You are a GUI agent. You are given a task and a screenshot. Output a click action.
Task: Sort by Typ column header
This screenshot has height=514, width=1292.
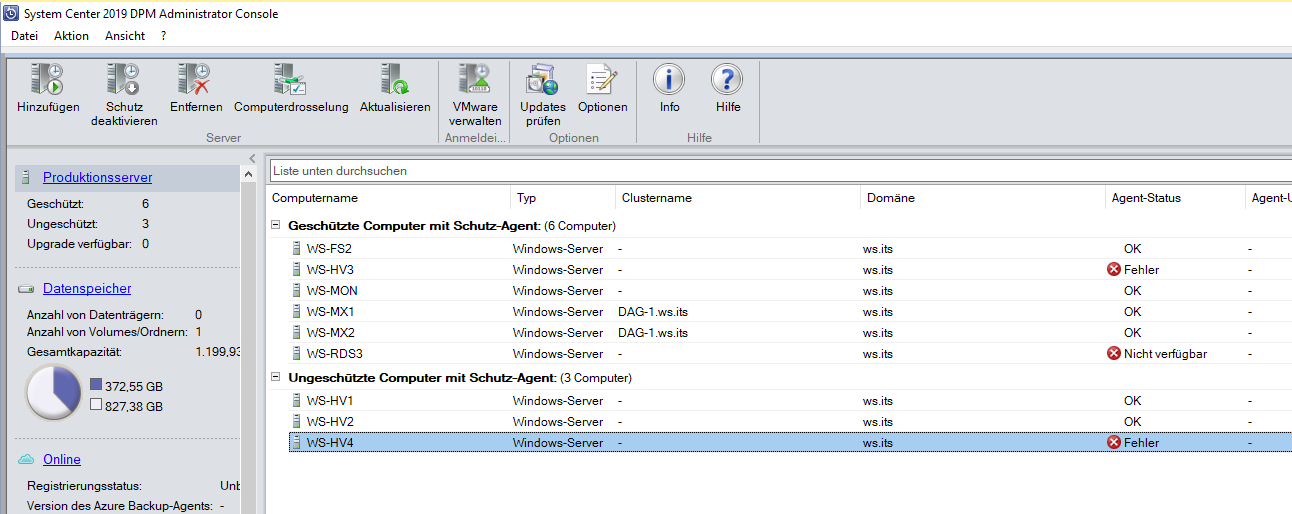563,198
